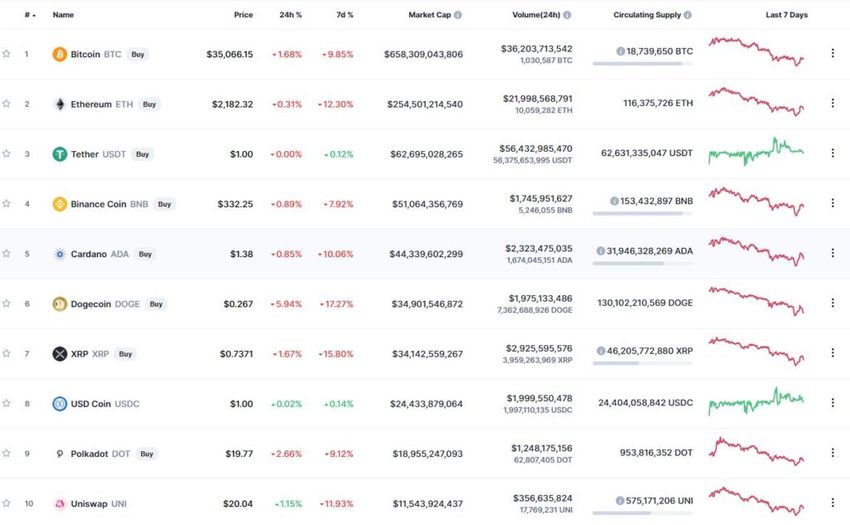Image resolution: width=850 pixels, height=525 pixels.
Task: Click the Circulating Supply info icon
Action: coord(687,16)
